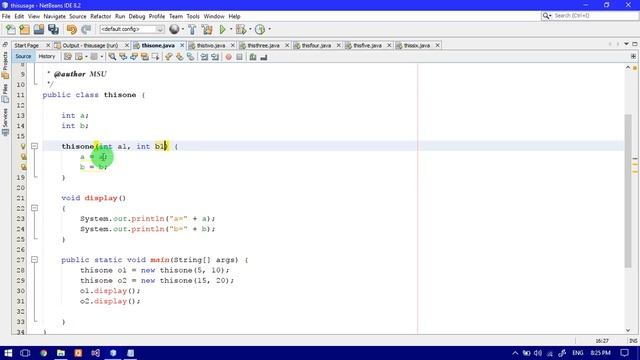Screen dimensions: 640x360
Task: Run the project with the green play button
Action: [222, 29]
